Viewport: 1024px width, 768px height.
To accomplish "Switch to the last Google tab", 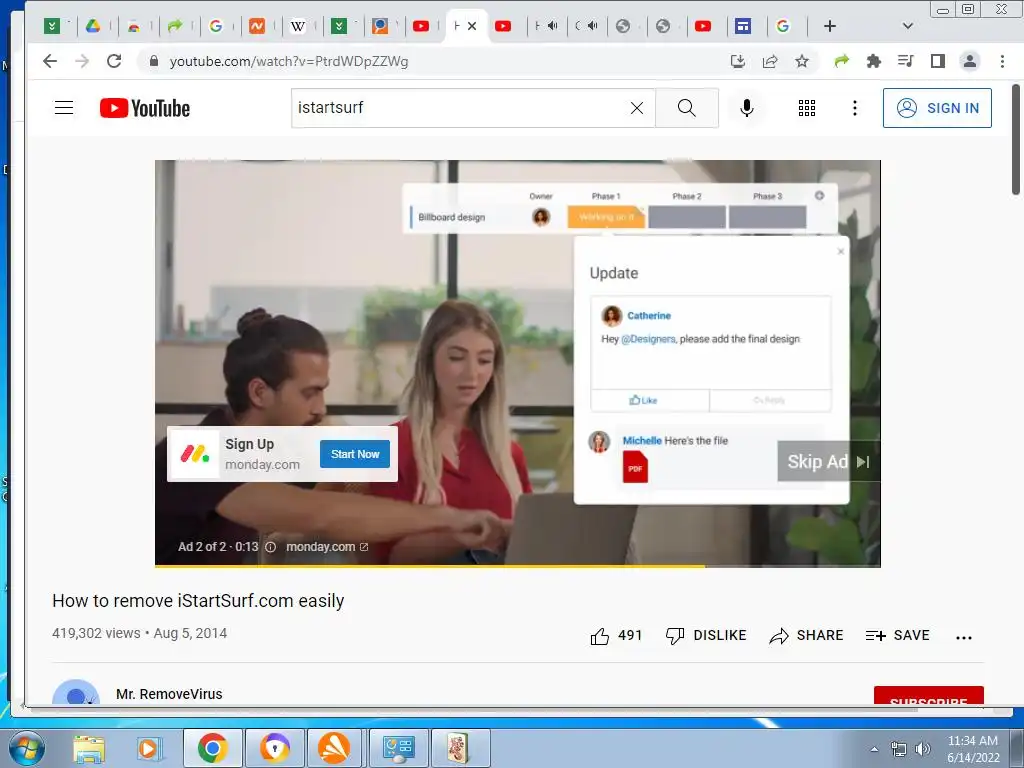I will coord(783,26).
